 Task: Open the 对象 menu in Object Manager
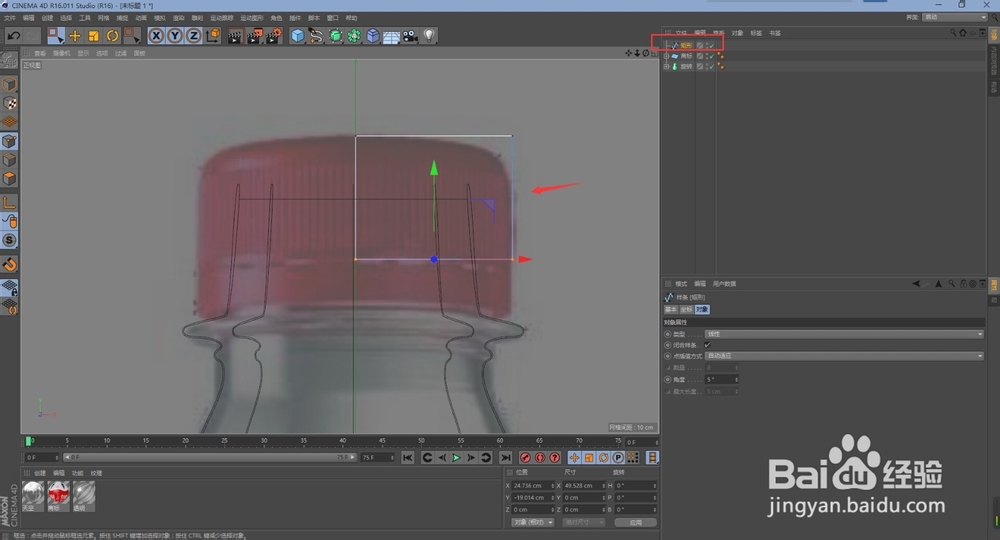[737, 33]
